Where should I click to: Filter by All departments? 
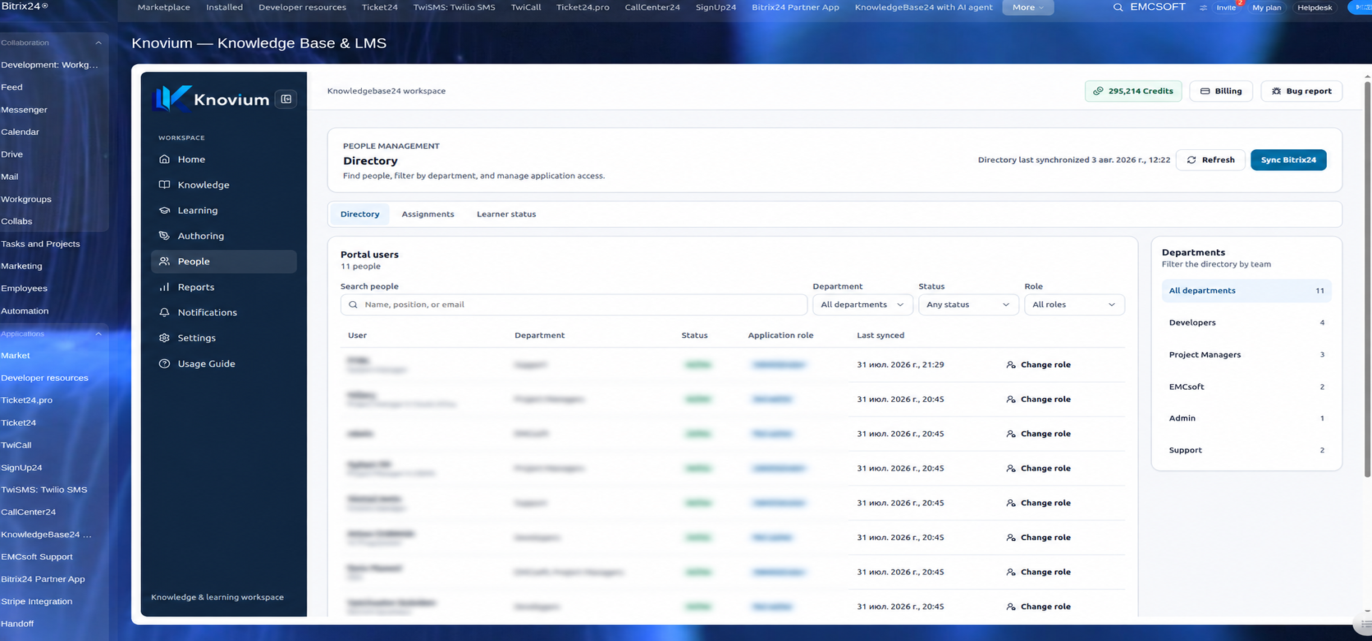click(x=1246, y=291)
